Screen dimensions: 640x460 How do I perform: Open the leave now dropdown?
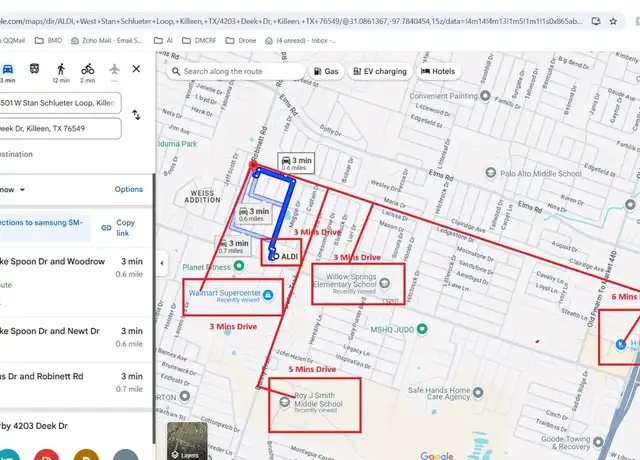coord(13,190)
